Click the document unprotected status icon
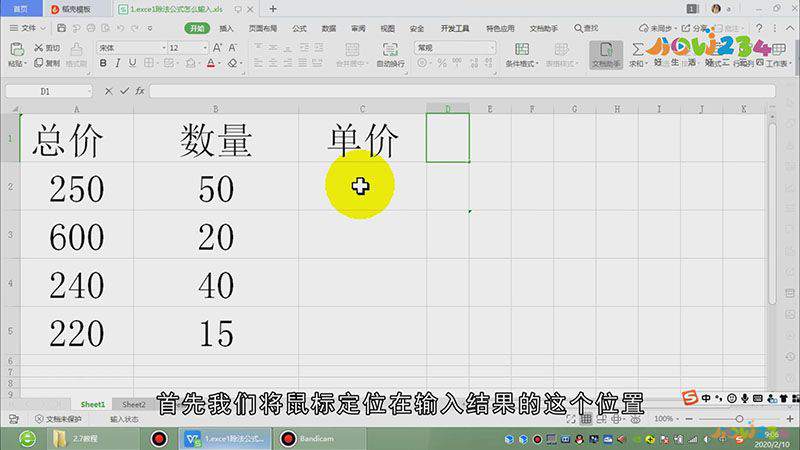Image resolution: width=800 pixels, height=450 pixels. (x=39, y=419)
